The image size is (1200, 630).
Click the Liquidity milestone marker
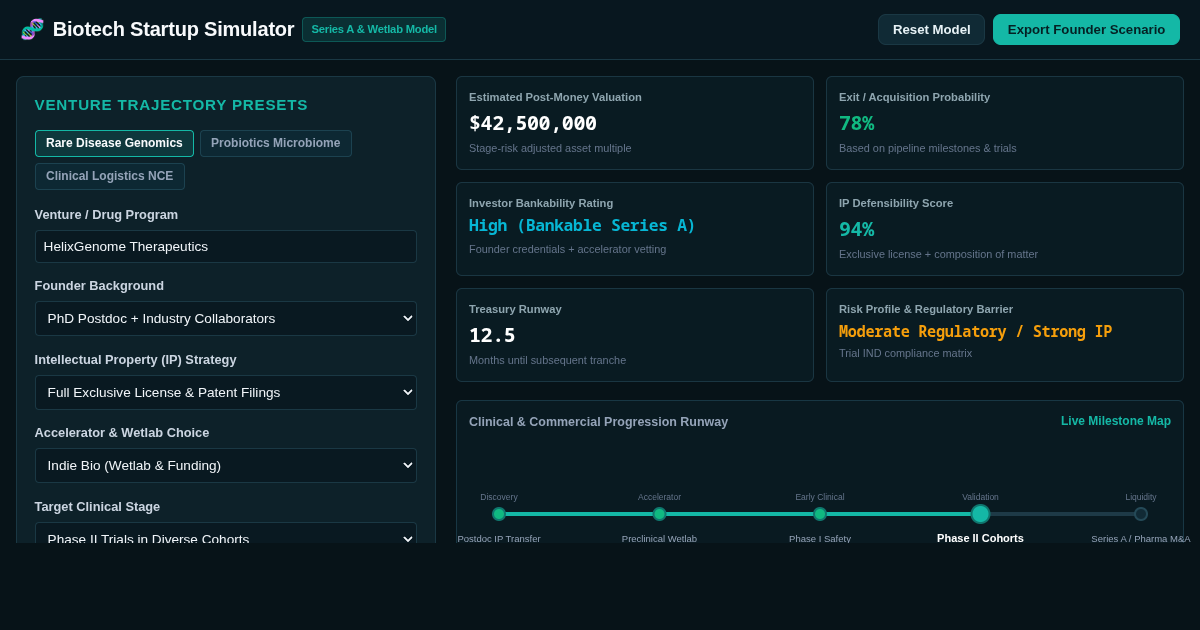click(x=1141, y=514)
